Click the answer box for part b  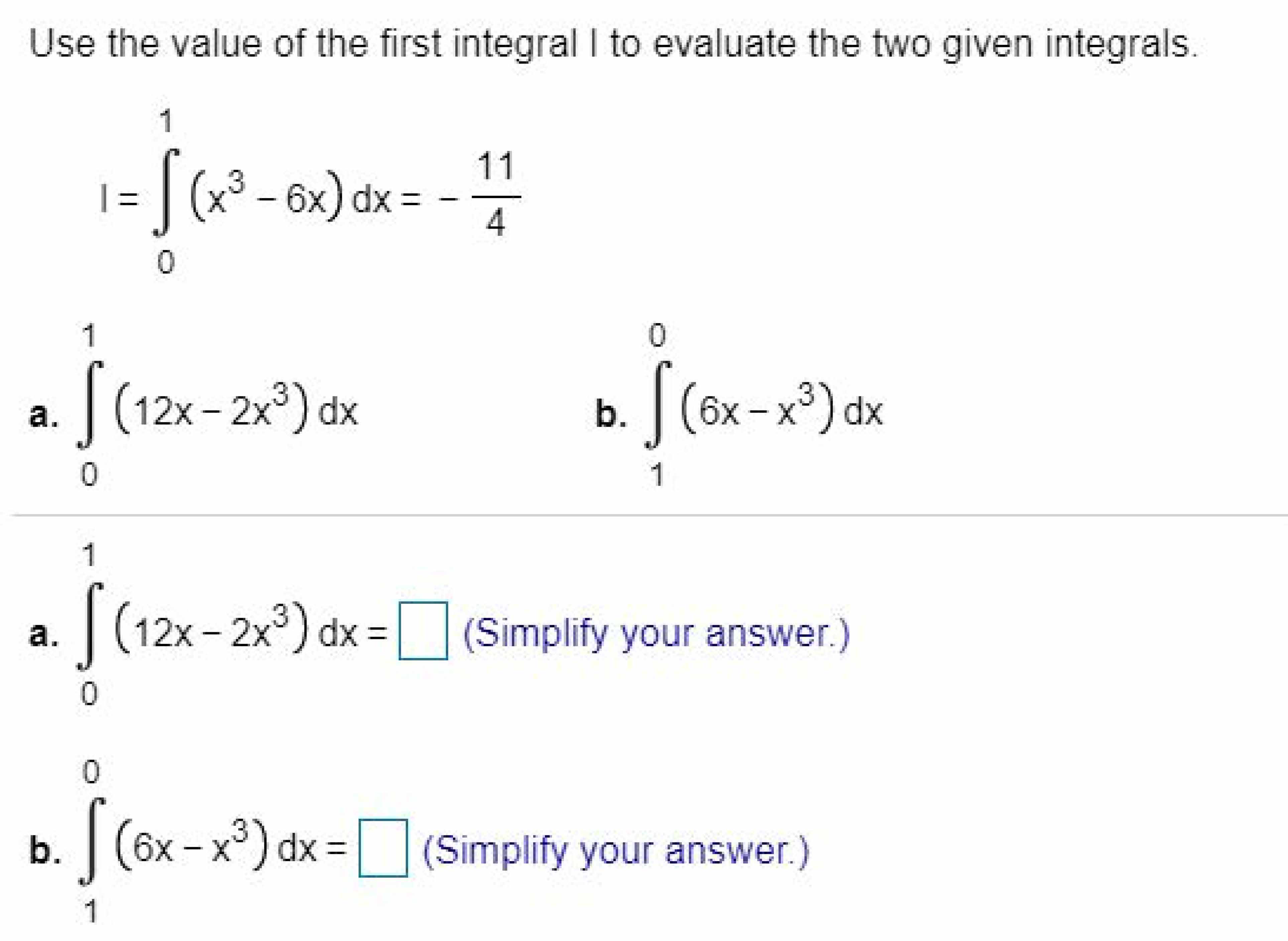click(x=383, y=847)
